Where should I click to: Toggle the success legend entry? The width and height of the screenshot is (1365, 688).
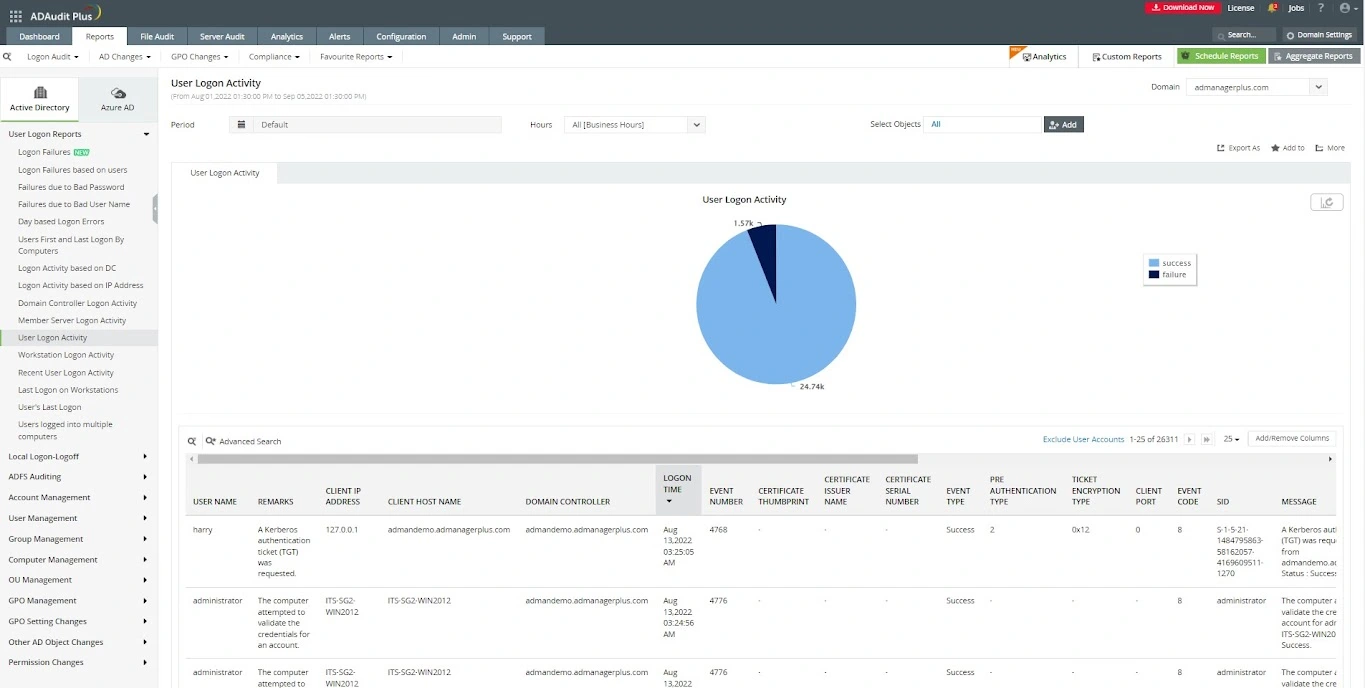pos(1170,263)
